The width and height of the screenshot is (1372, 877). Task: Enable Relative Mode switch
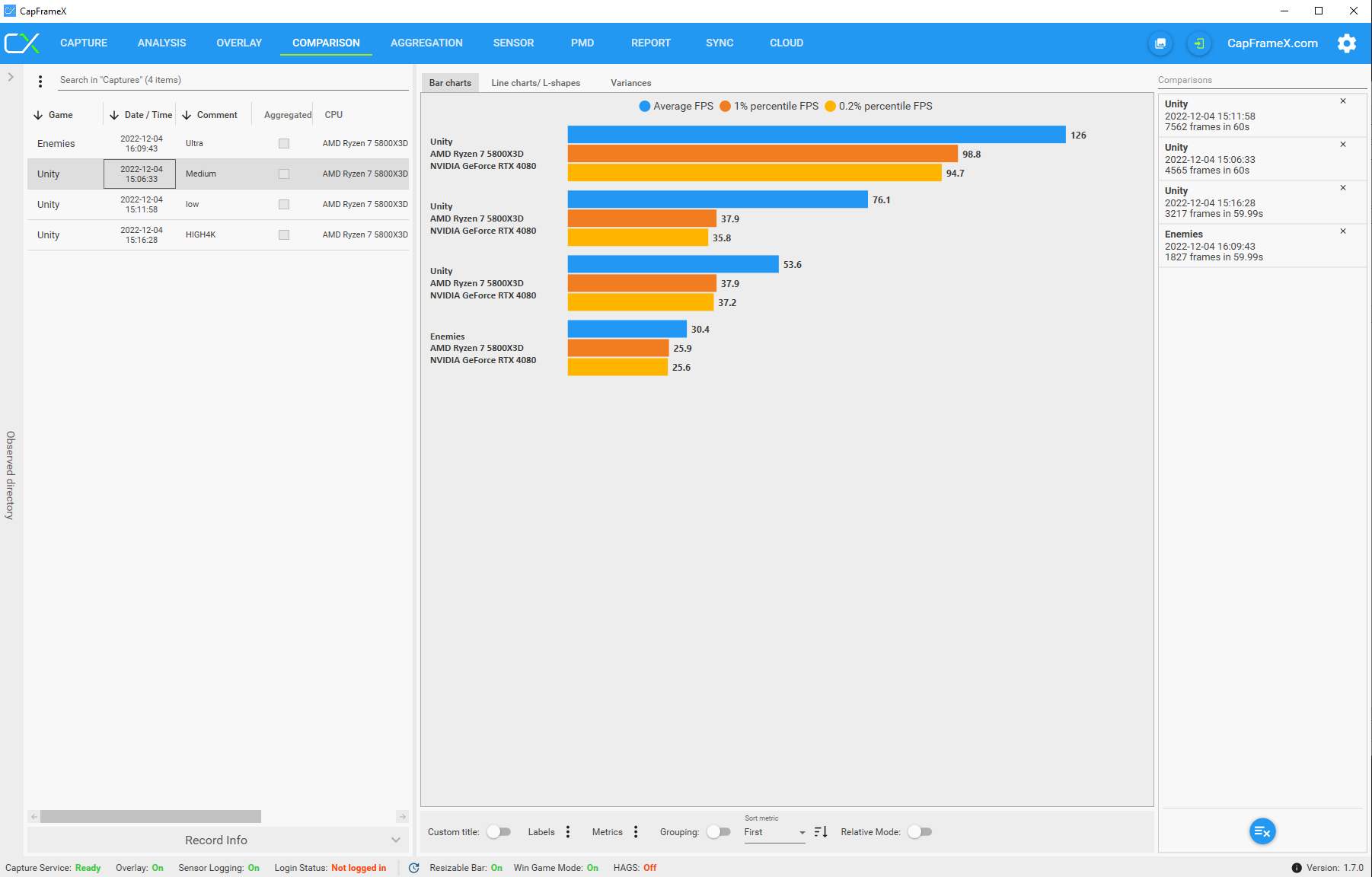click(x=920, y=832)
